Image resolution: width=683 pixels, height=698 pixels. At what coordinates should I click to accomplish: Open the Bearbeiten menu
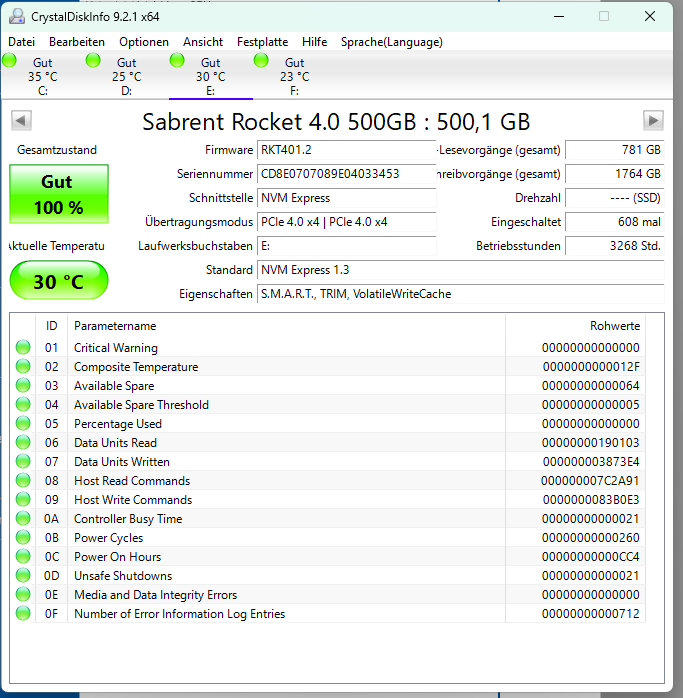click(77, 42)
